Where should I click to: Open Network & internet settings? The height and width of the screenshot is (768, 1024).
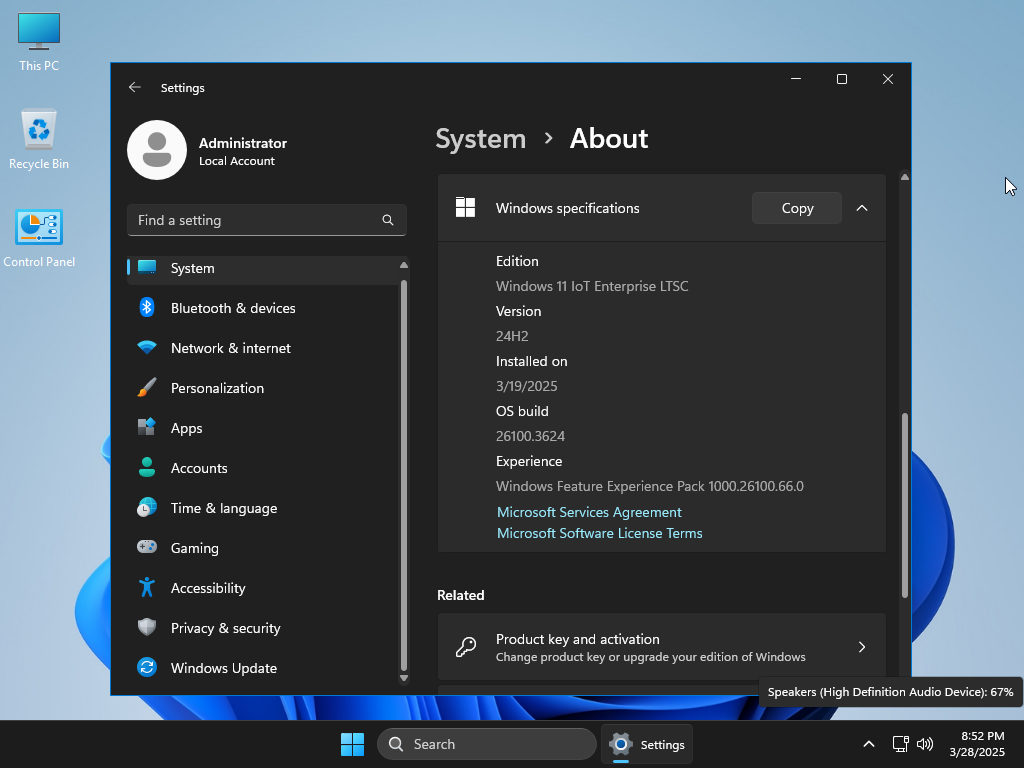(263, 348)
